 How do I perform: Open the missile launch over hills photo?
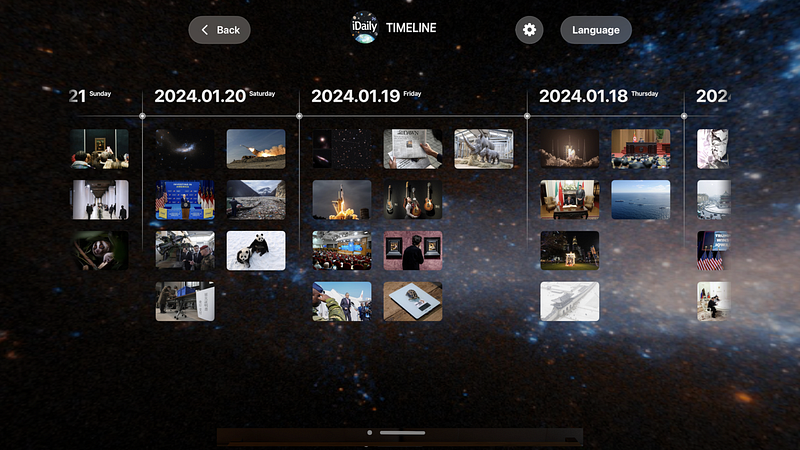(256, 148)
